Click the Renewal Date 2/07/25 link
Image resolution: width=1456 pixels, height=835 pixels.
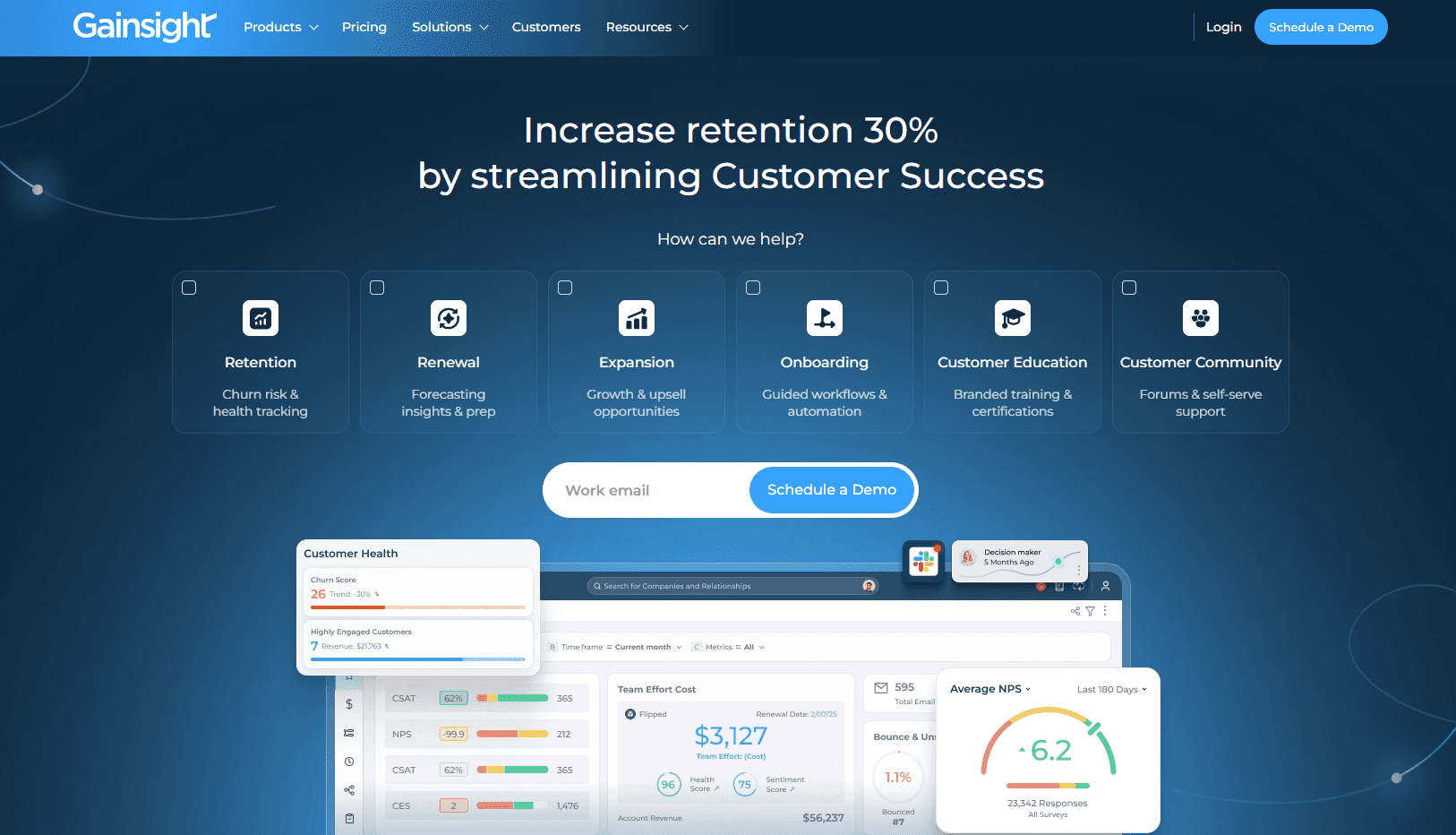pyautogui.click(x=824, y=714)
